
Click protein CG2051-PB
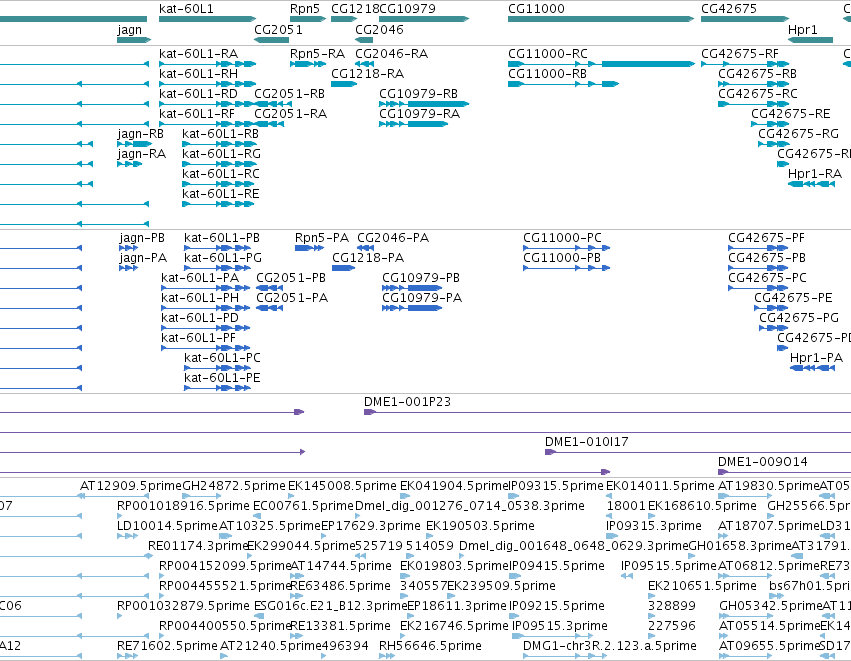291,278
